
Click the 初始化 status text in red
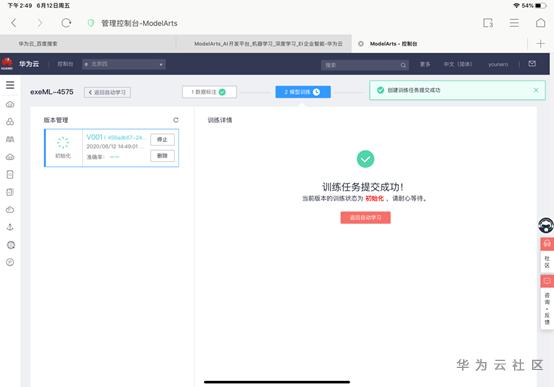point(374,198)
